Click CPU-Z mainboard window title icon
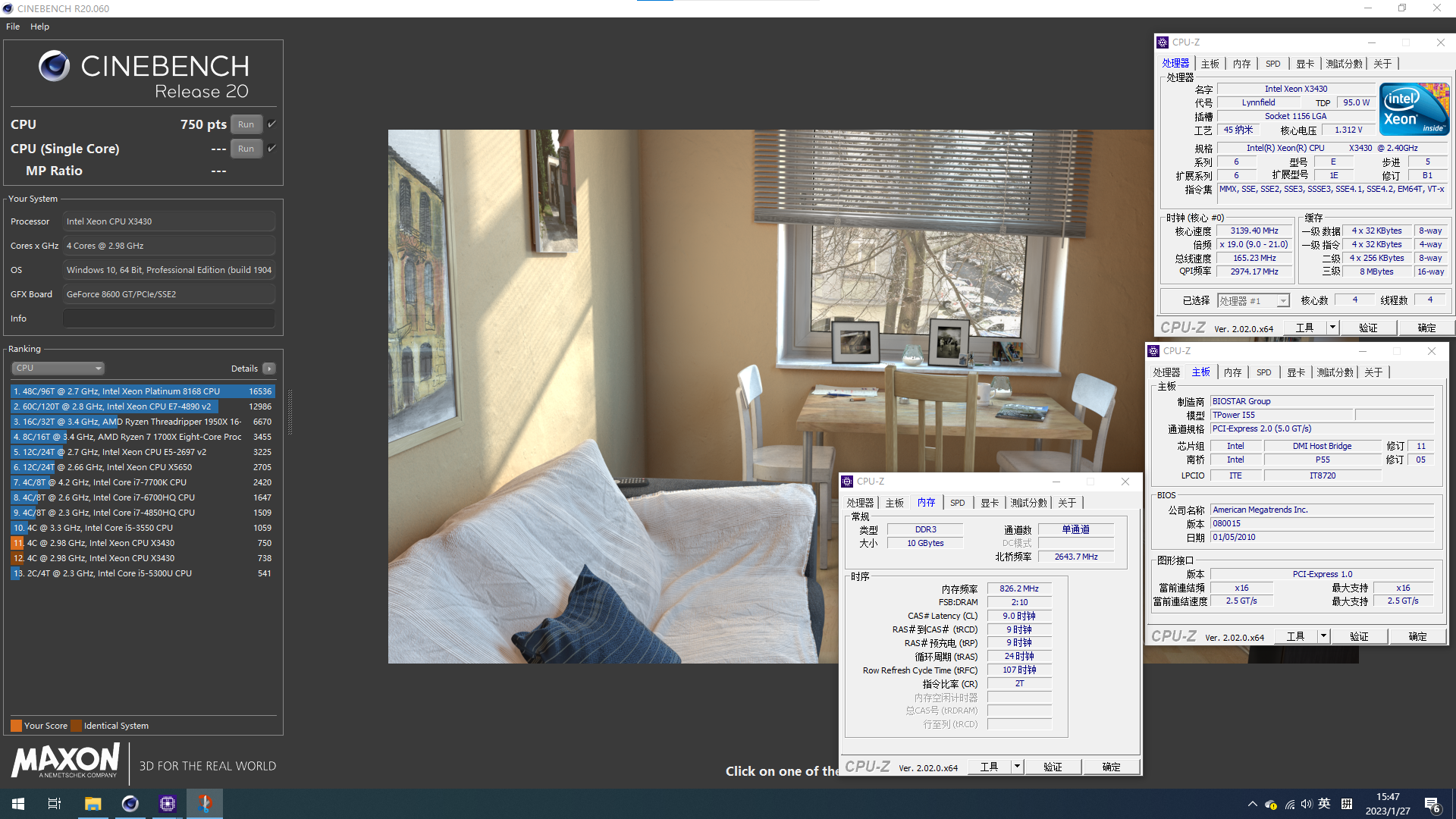The image size is (1456, 819). 1153,351
